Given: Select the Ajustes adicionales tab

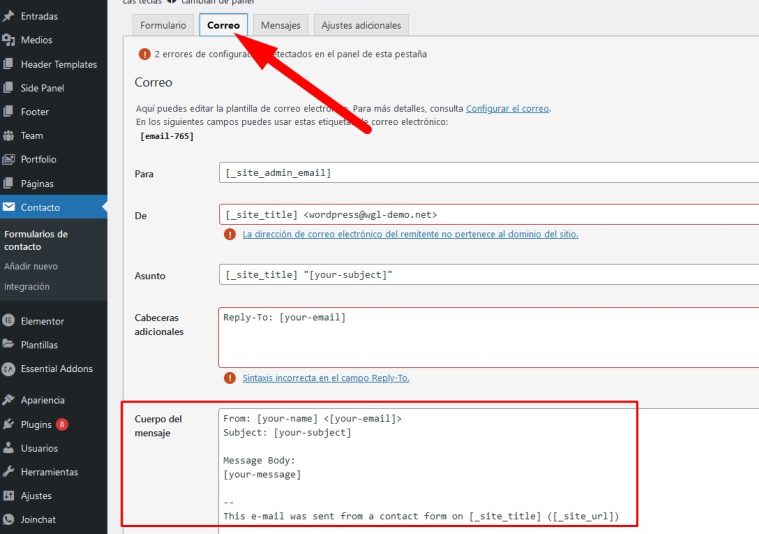Looking at the screenshot, I should (360, 24).
